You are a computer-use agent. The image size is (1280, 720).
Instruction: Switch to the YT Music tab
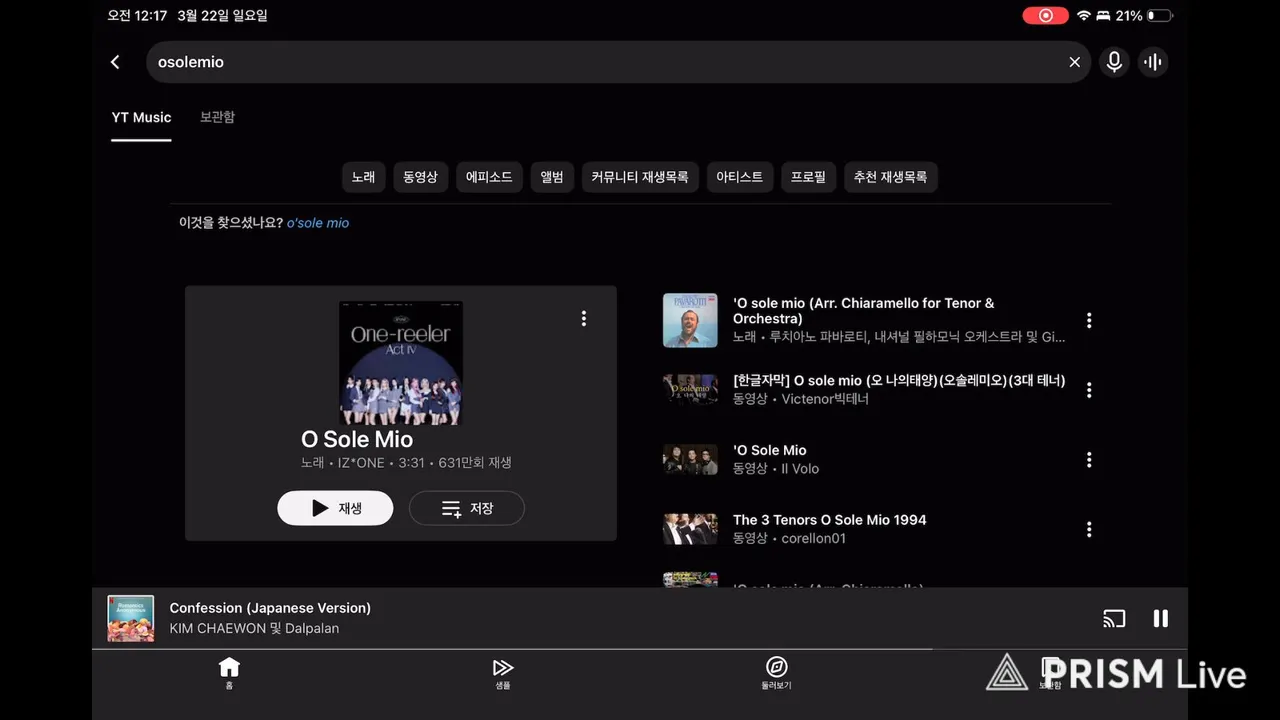pos(141,117)
